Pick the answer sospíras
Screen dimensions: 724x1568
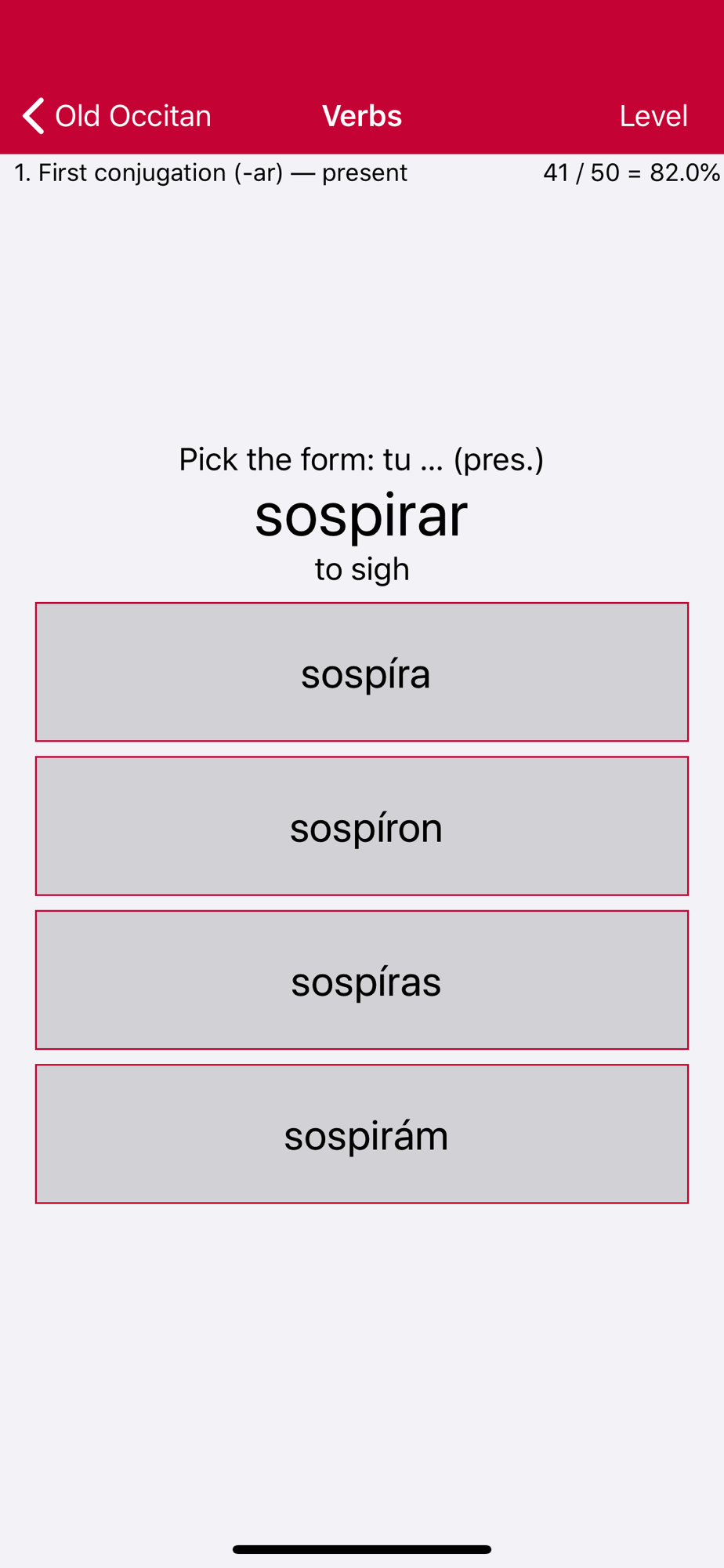pyautogui.click(x=362, y=980)
